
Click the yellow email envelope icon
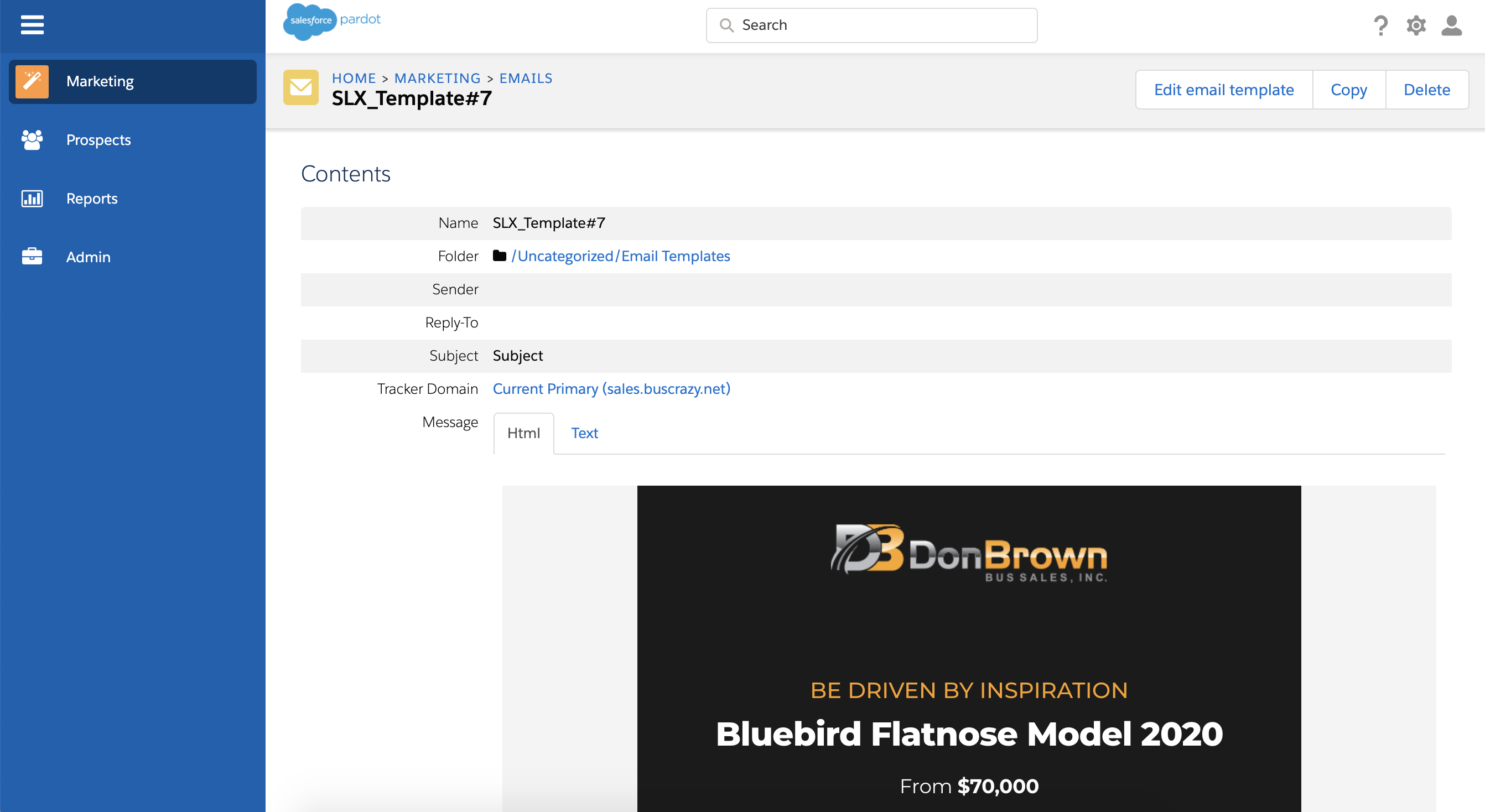pyautogui.click(x=301, y=87)
